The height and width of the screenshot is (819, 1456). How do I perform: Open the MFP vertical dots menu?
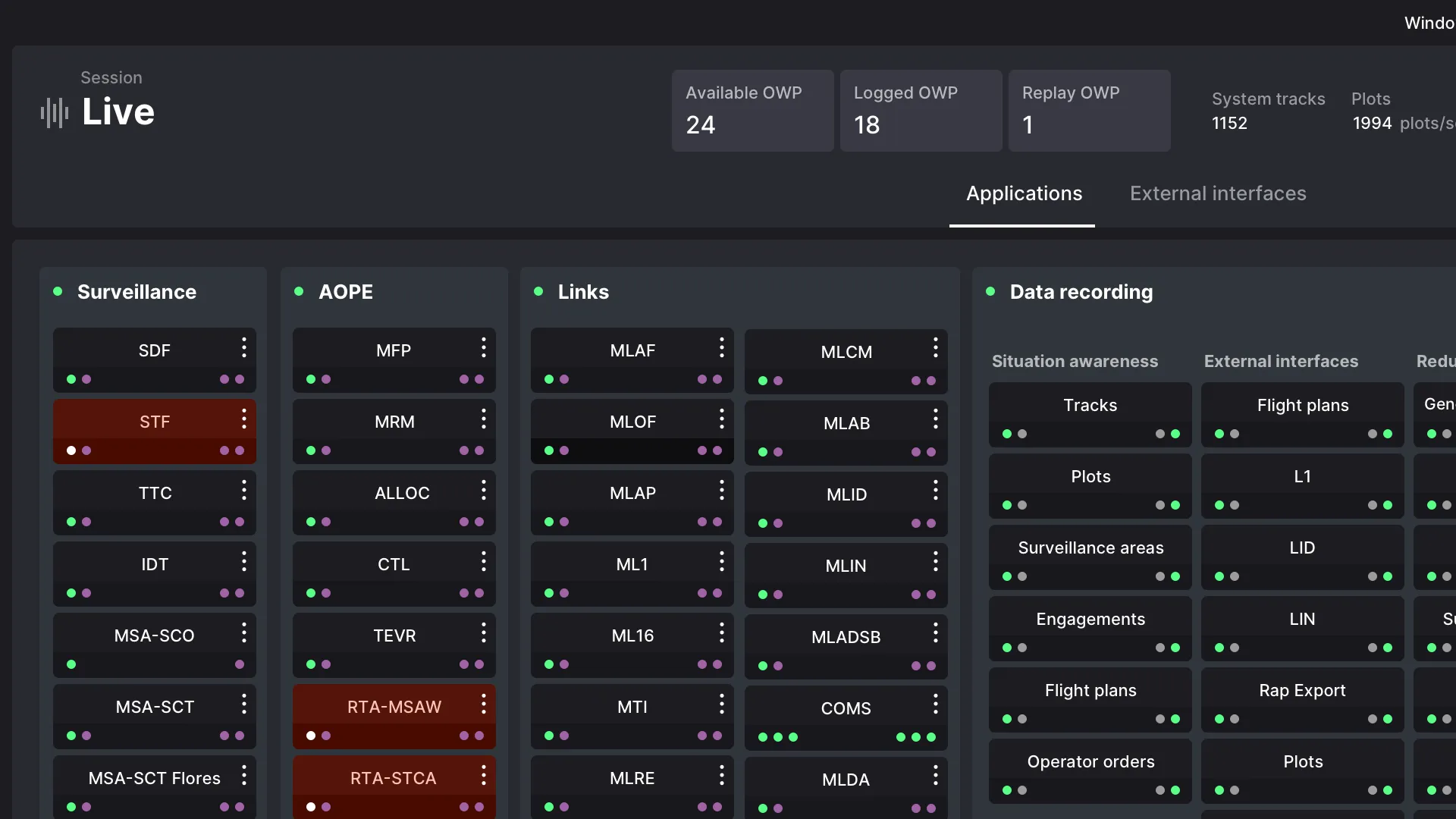pyautogui.click(x=483, y=348)
